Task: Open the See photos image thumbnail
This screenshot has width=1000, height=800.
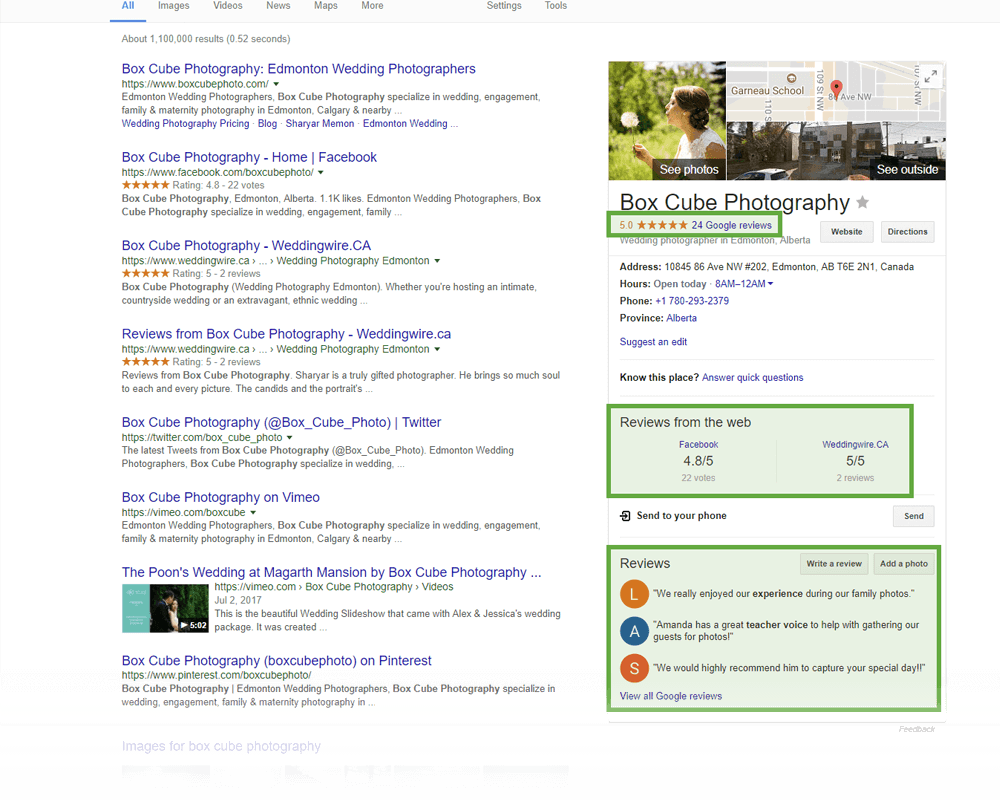Action: tap(667, 121)
